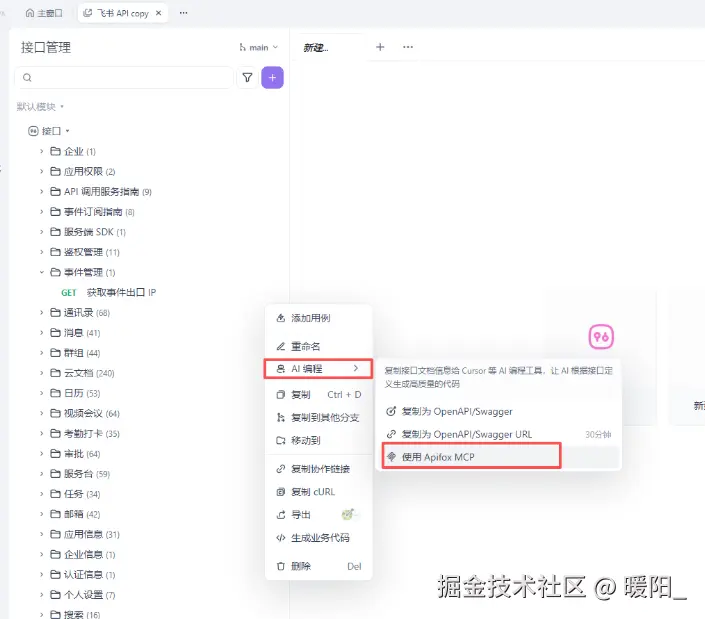
Task: Expand the 应用权限 folder chevron
Action: (41, 171)
